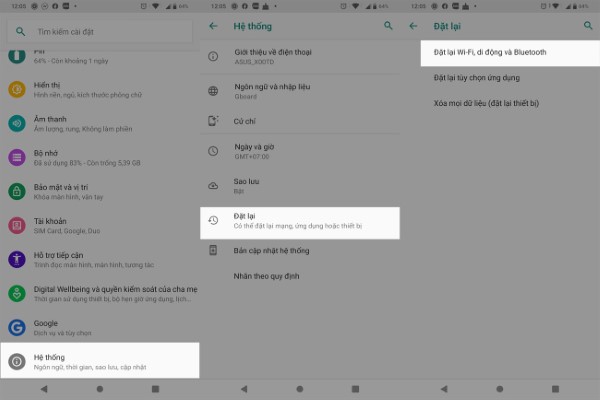Tap the Hệ thống info icon
This screenshot has height=400, width=600.
17,361
